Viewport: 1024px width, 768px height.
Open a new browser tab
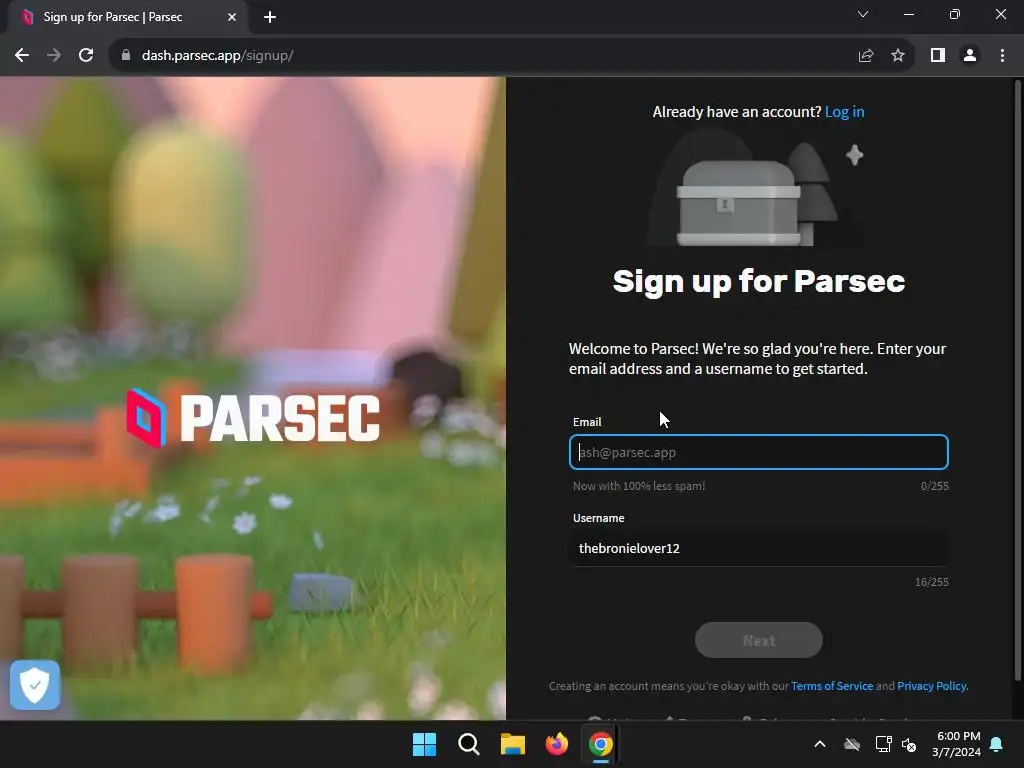coord(270,17)
